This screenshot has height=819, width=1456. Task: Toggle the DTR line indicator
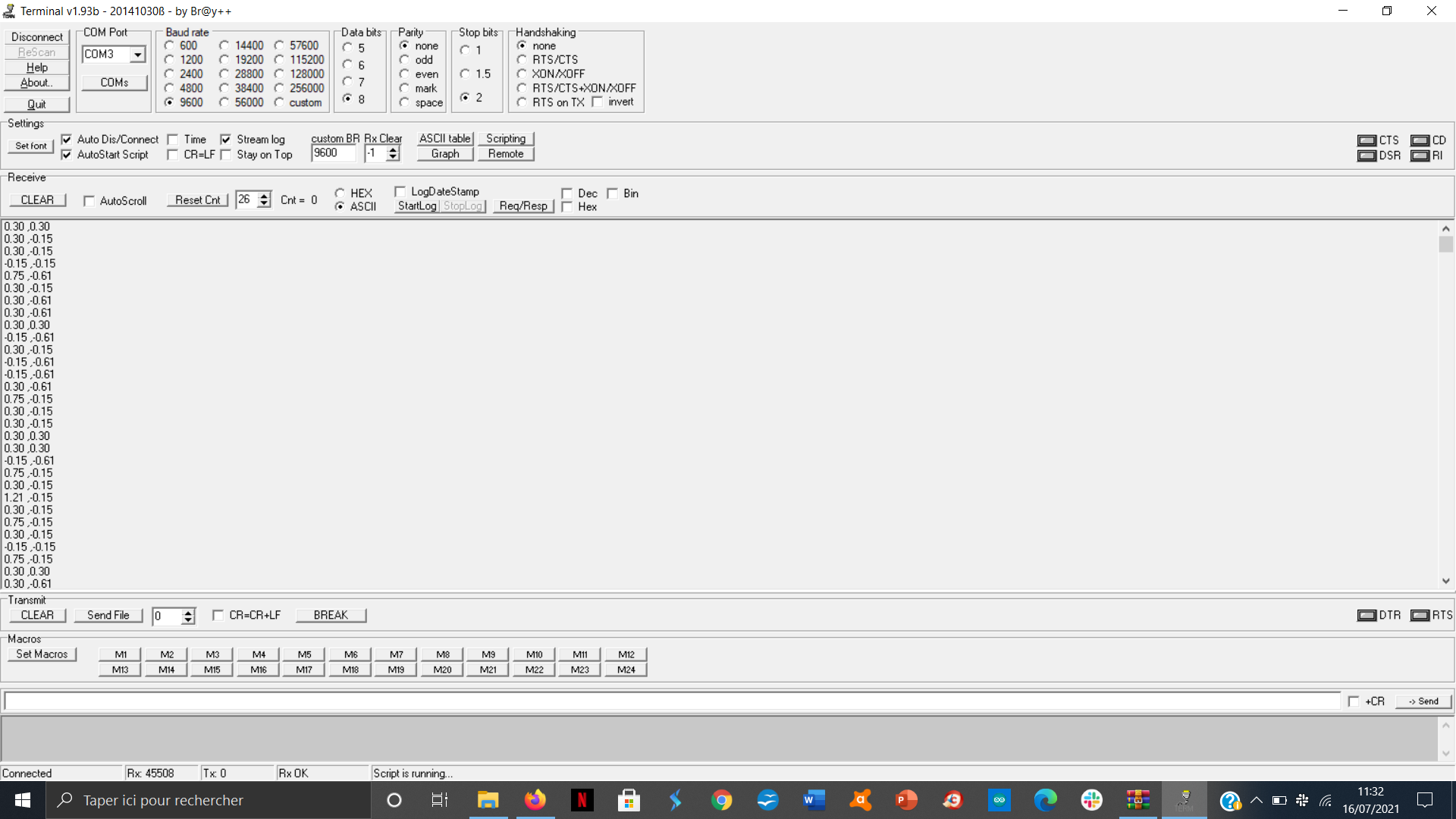(1367, 615)
